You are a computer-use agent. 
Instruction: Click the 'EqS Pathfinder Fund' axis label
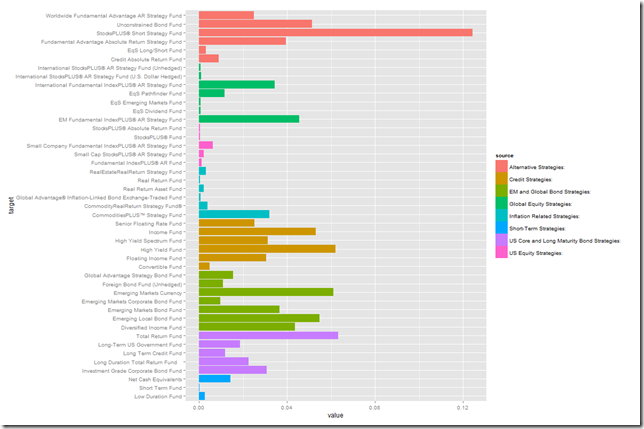[155, 94]
